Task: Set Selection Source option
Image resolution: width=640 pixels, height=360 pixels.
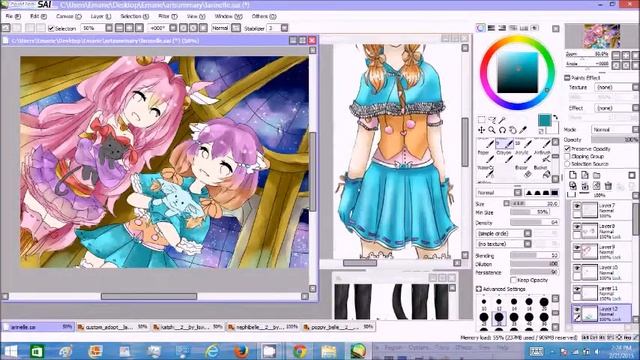Action: (x=567, y=164)
